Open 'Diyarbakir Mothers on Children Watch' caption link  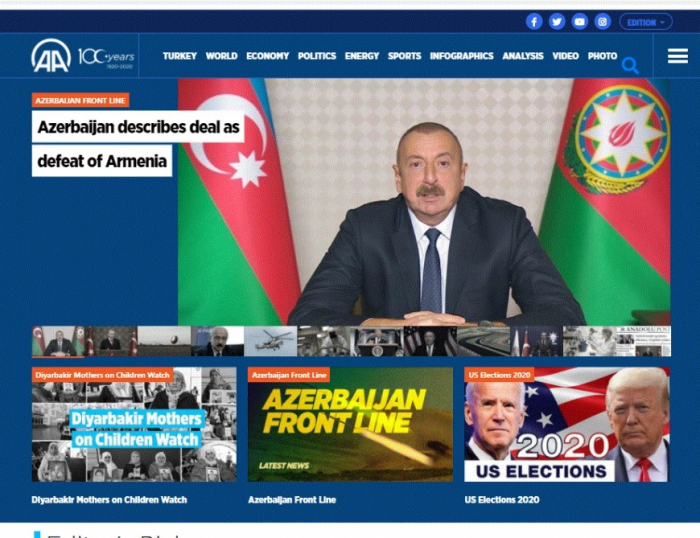(x=109, y=500)
